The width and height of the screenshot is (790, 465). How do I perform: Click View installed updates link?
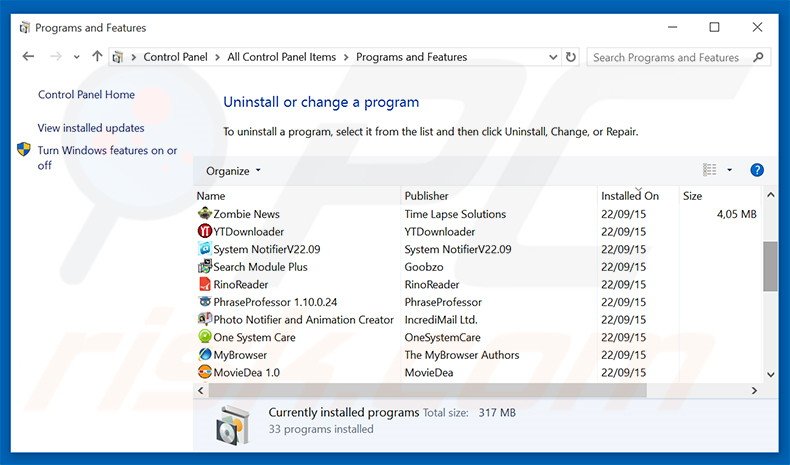point(91,128)
